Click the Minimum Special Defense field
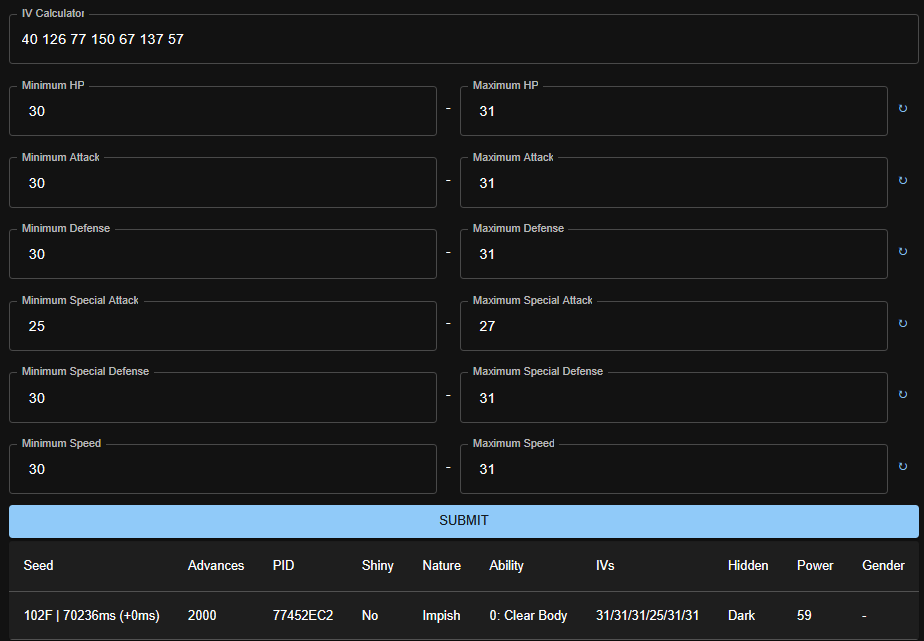The width and height of the screenshot is (924, 641). [223, 399]
